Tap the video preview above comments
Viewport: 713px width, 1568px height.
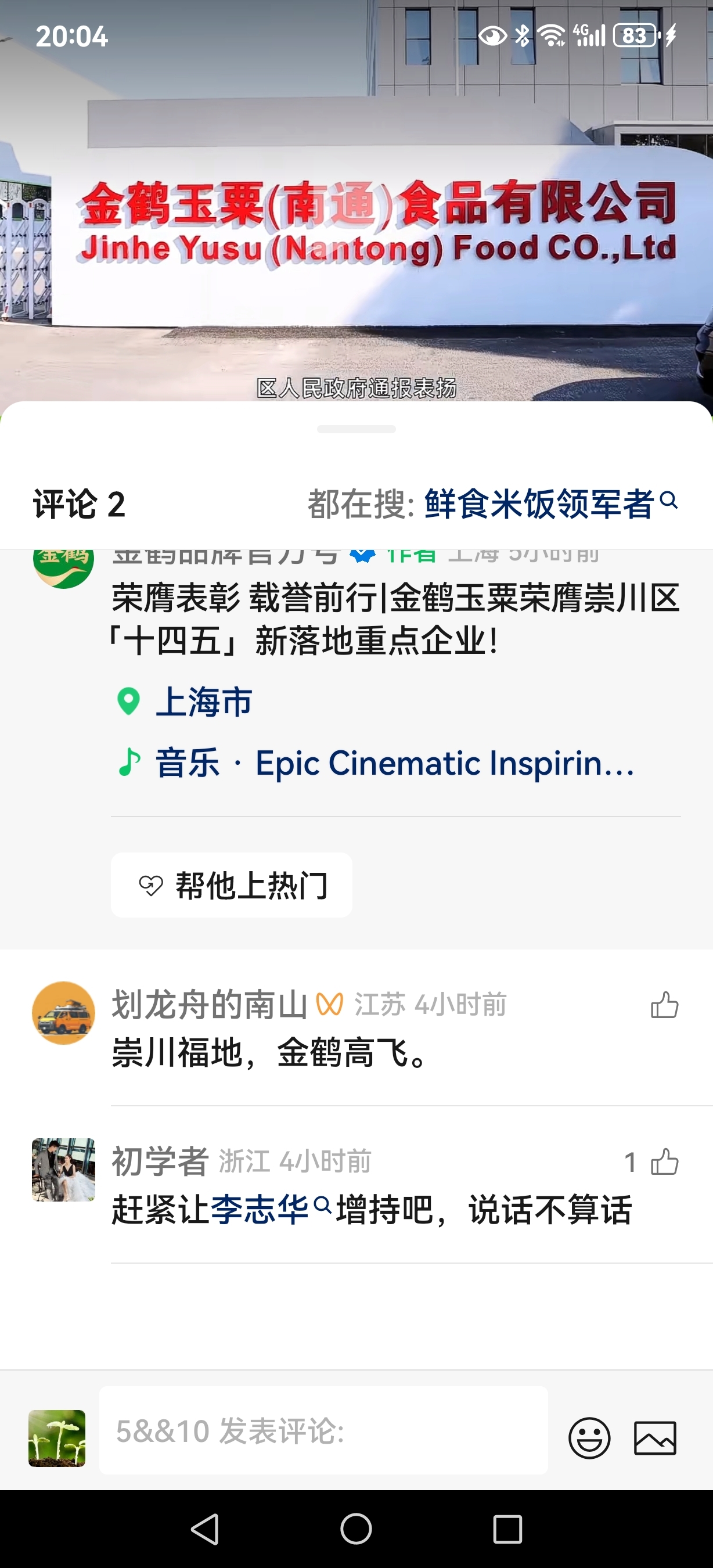pos(356,201)
